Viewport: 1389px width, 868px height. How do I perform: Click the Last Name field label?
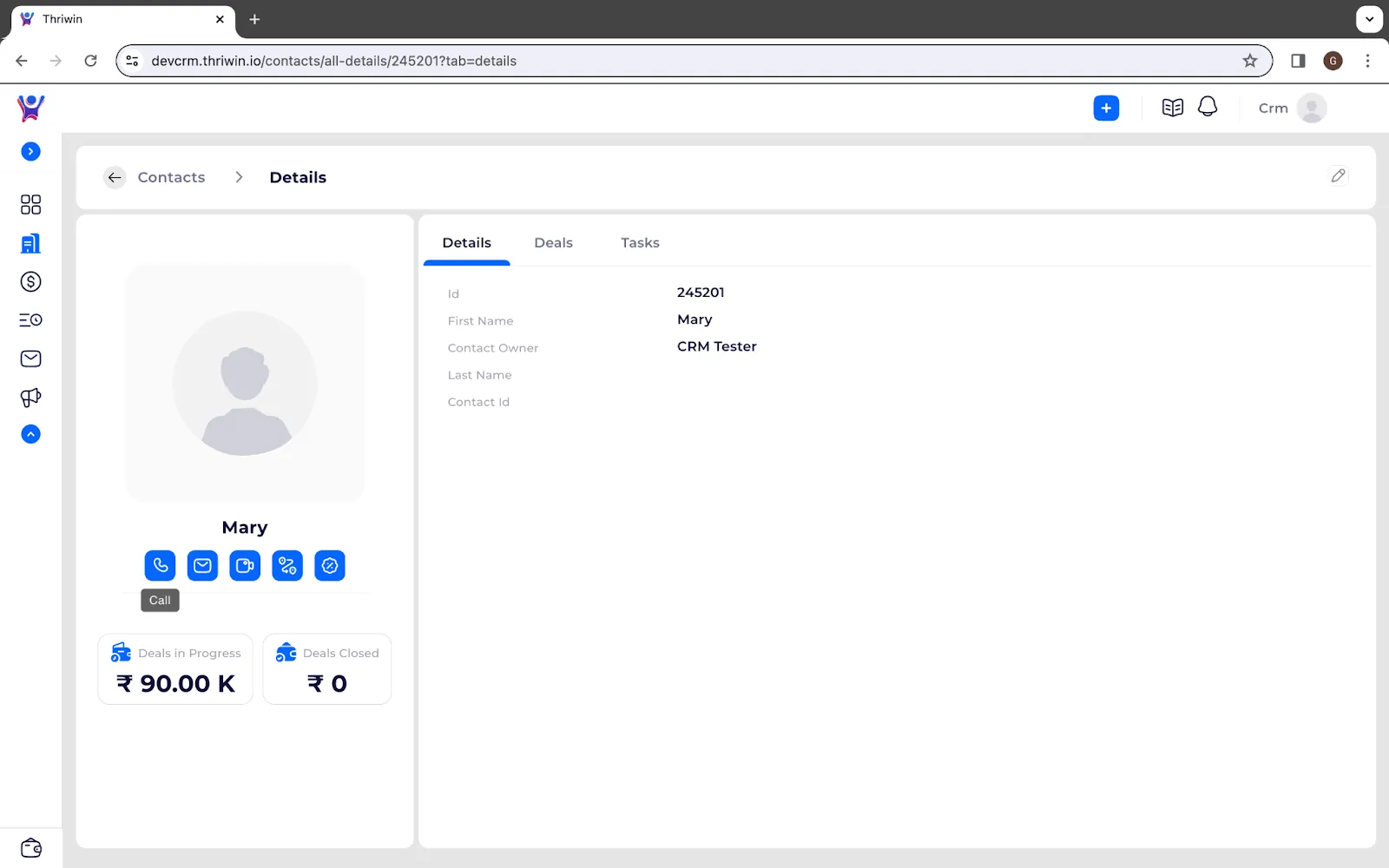coord(480,375)
